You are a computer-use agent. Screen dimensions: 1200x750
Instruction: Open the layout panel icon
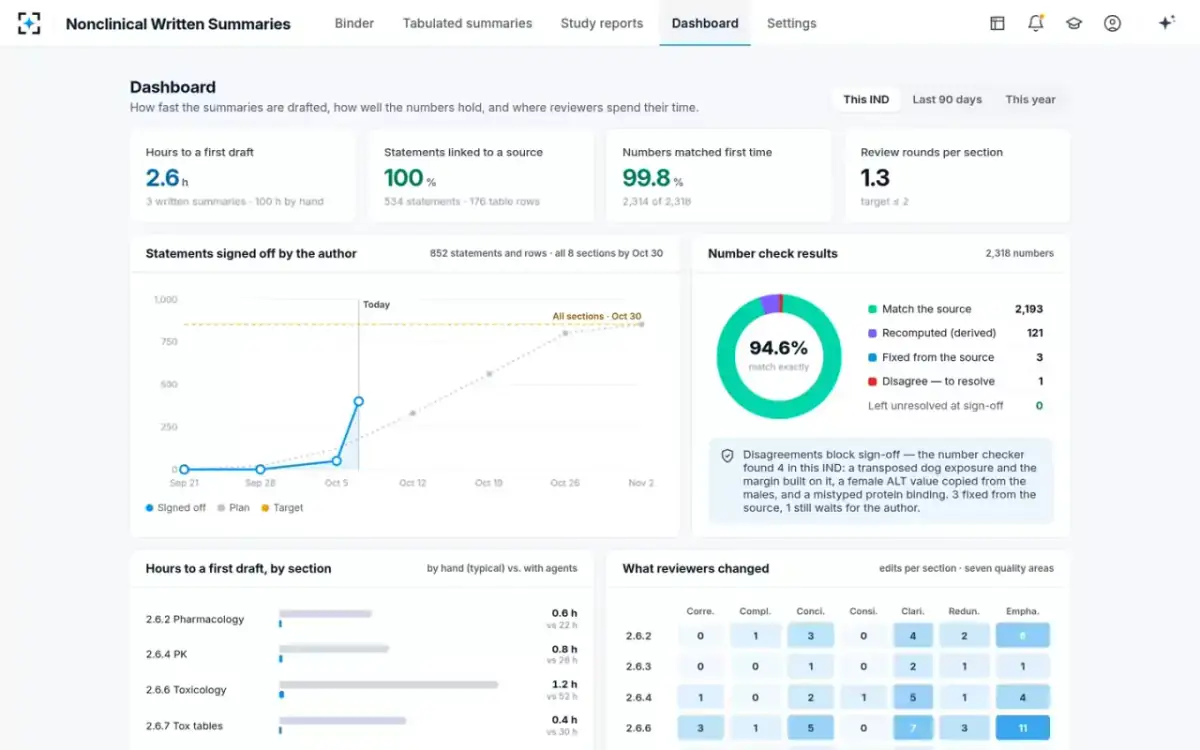[997, 23]
